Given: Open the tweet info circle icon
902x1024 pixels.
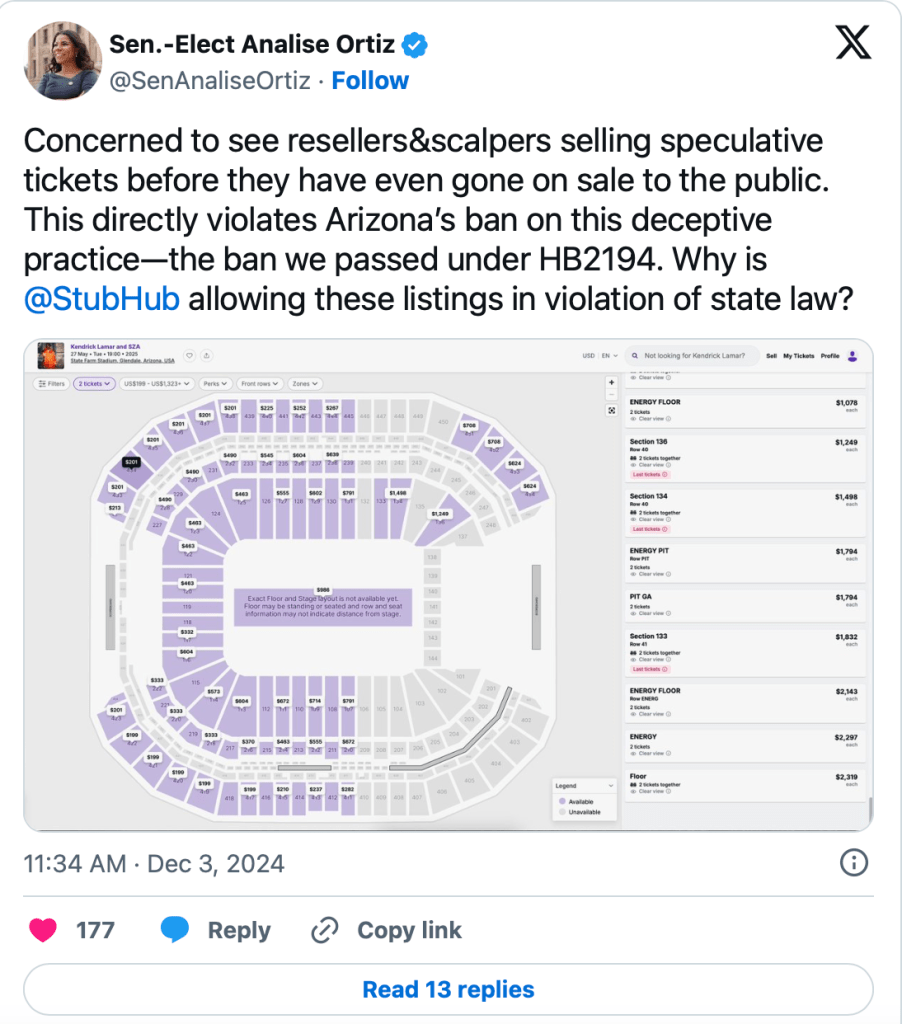Looking at the screenshot, I should pos(852,862).
